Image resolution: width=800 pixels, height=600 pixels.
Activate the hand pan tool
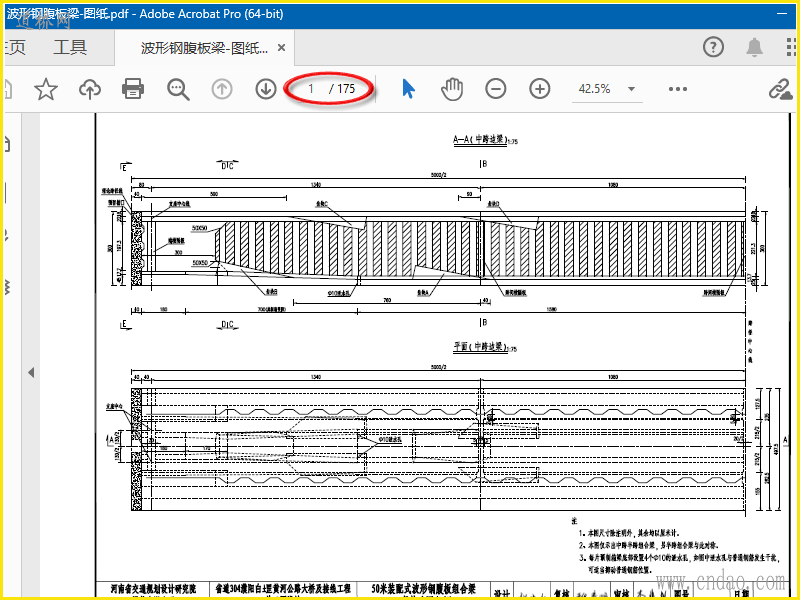click(453, 89)
